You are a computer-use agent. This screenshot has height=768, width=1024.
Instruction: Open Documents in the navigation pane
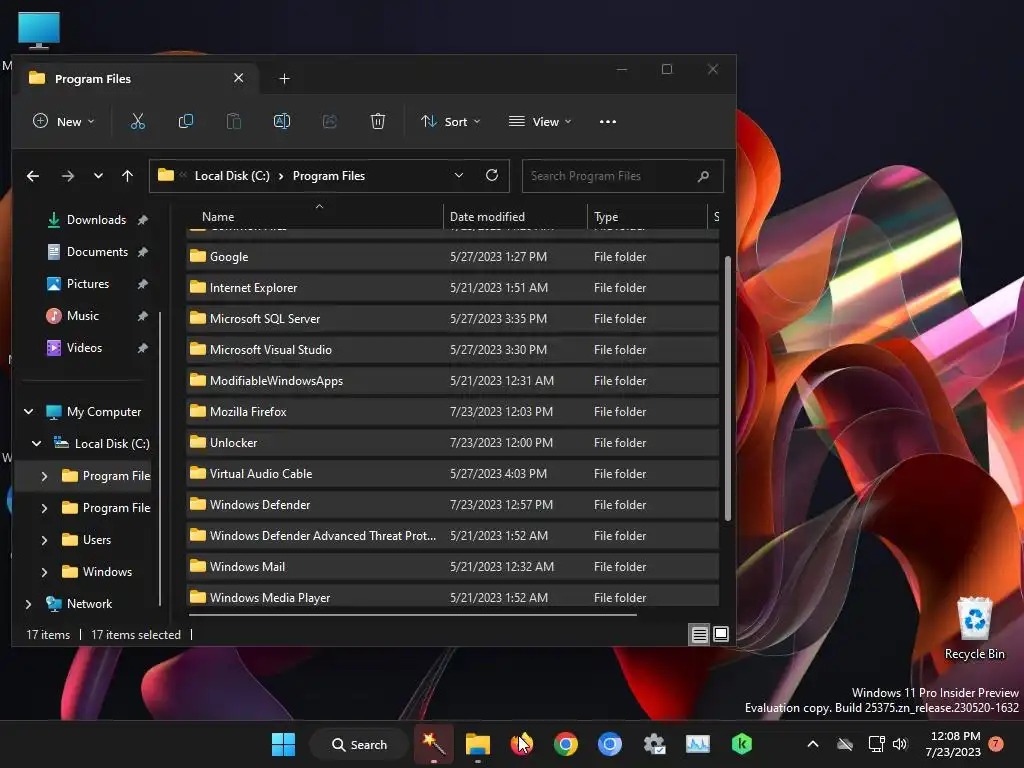tap(97, 252)
